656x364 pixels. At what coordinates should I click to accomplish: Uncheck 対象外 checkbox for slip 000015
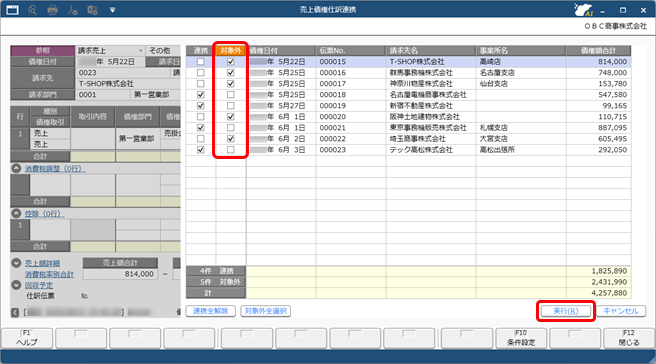pos(231,62)
